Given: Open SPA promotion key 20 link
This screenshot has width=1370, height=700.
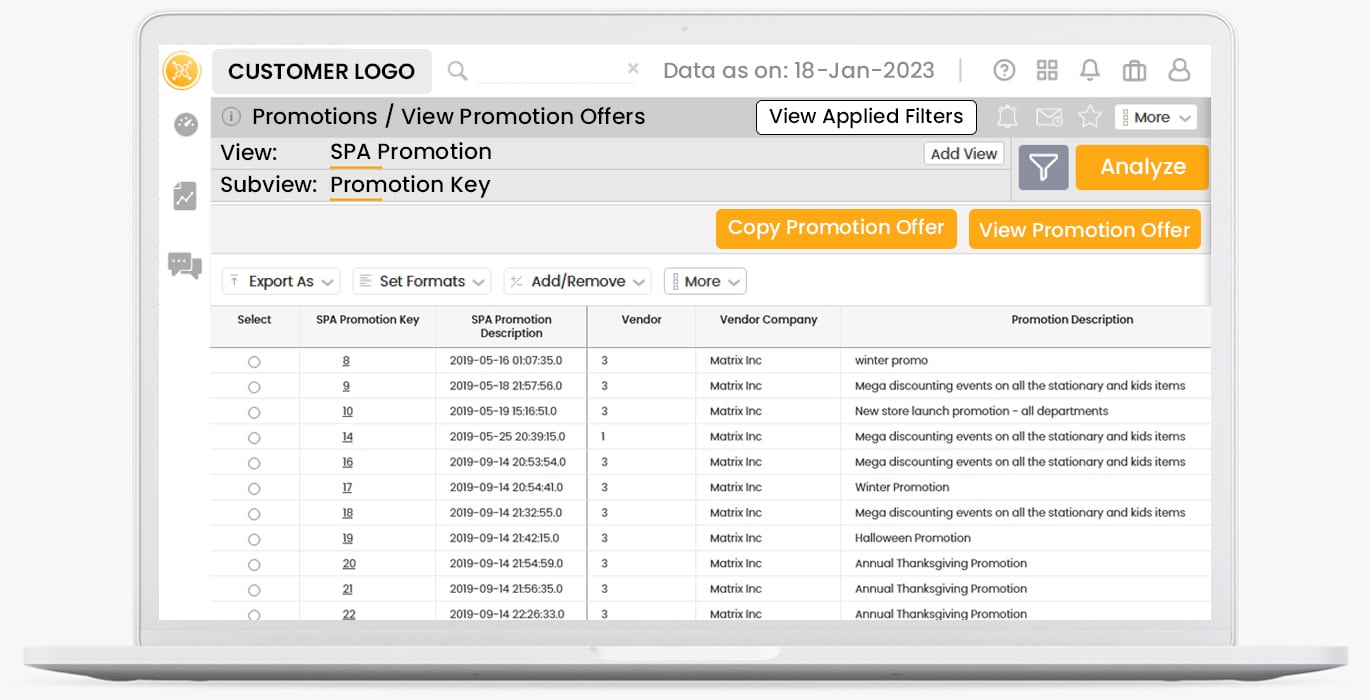Looking at the screenshot, I should (x=349, y=564).
